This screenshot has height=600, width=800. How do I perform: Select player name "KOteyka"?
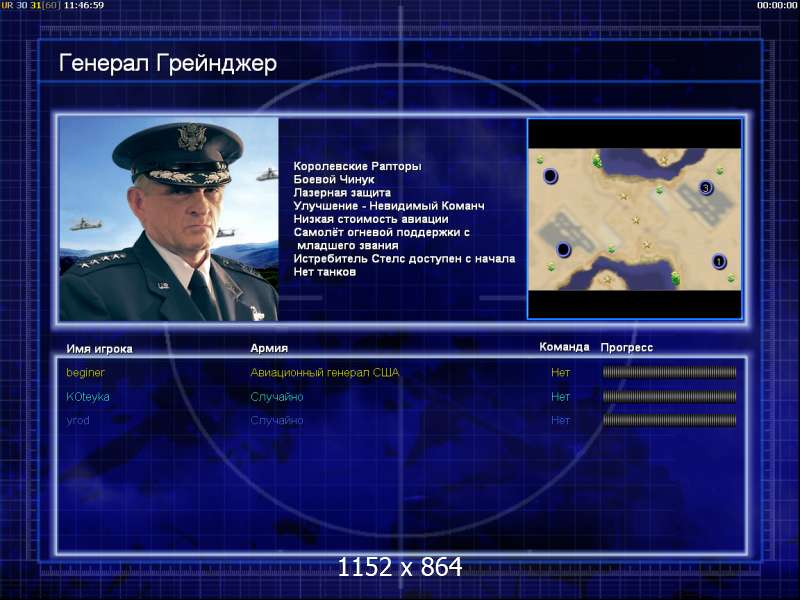(x=88, y=396)
